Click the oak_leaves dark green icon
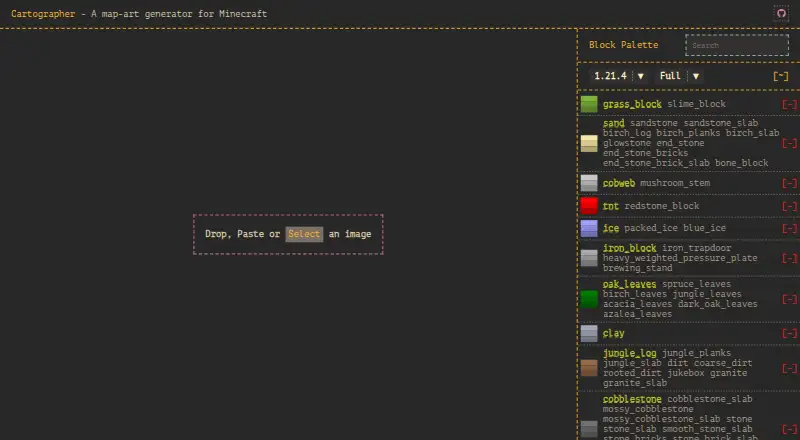This screenshot has height=440, width=800. pos(589,299)
